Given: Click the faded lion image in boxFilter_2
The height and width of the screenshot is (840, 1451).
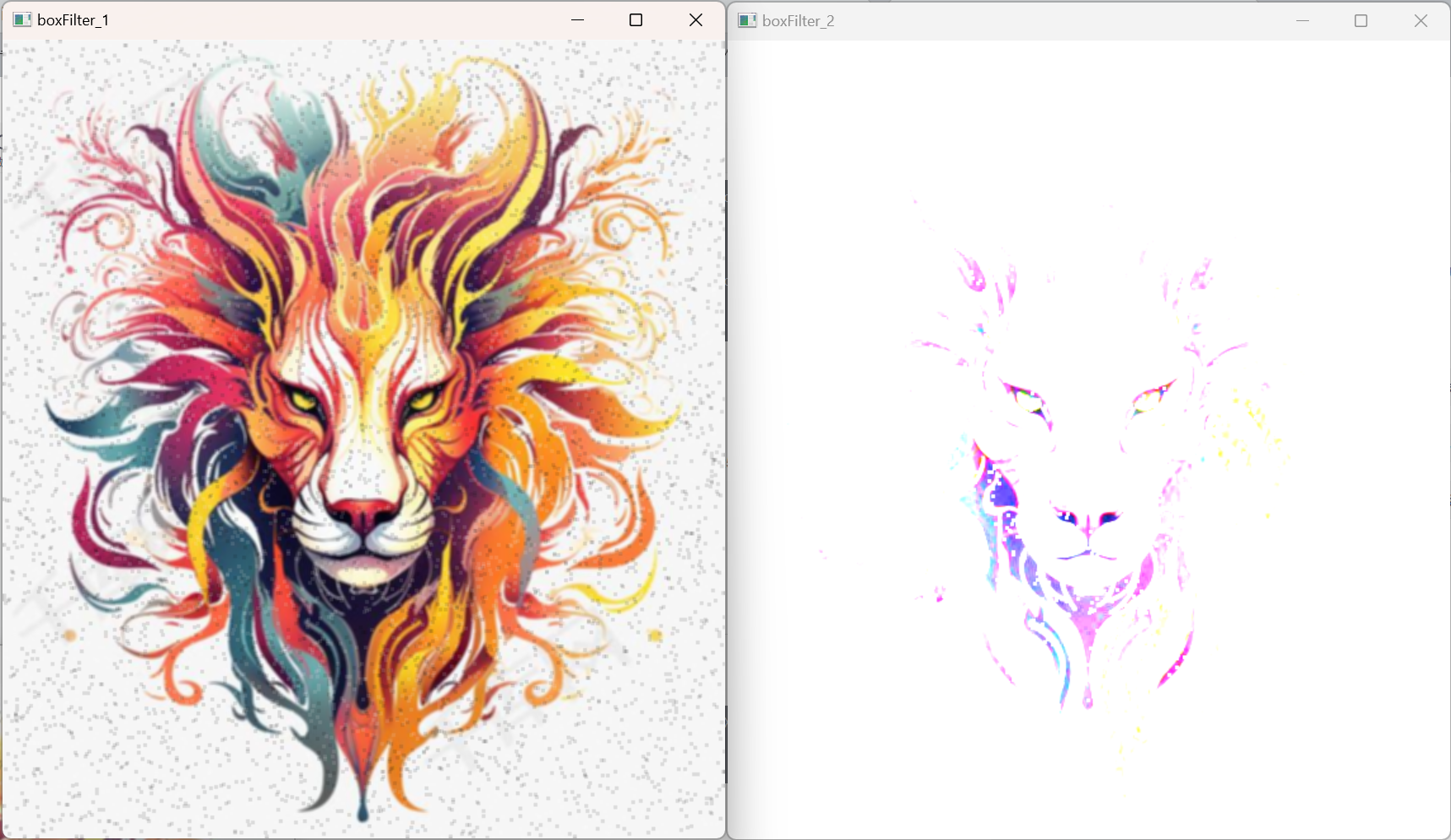Looking at the screenshot, I should point(1088,439).
